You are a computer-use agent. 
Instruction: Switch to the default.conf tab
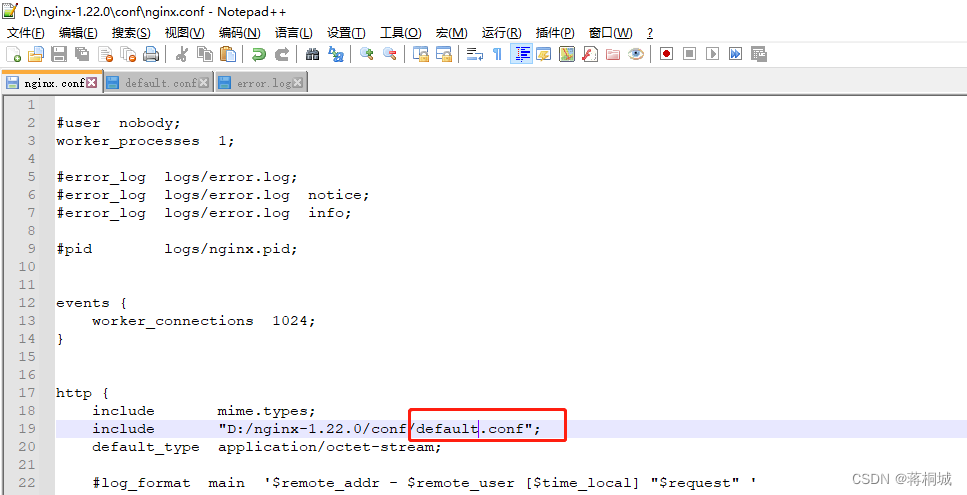coord(160,83)
